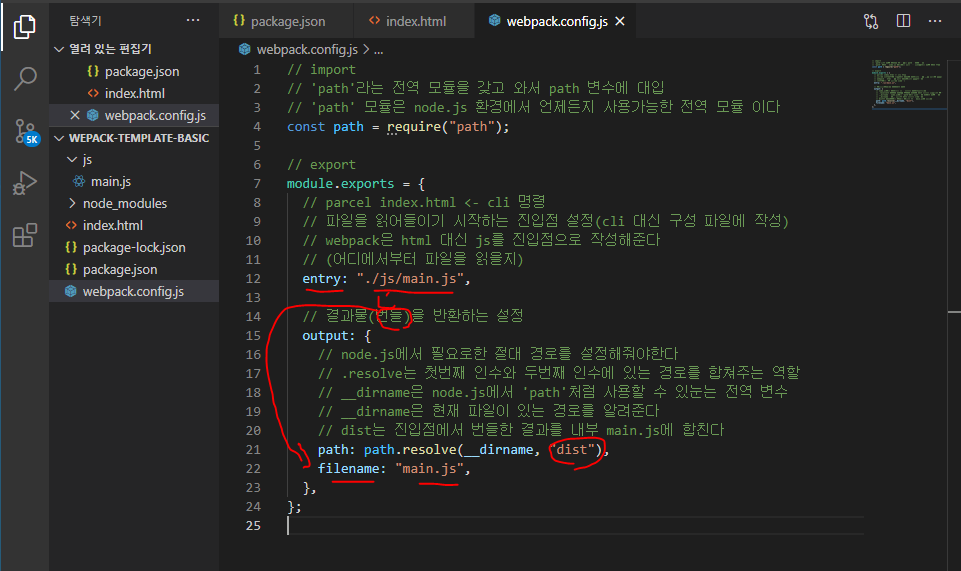Select package.json in open editors list

click(x=134, y=72)
